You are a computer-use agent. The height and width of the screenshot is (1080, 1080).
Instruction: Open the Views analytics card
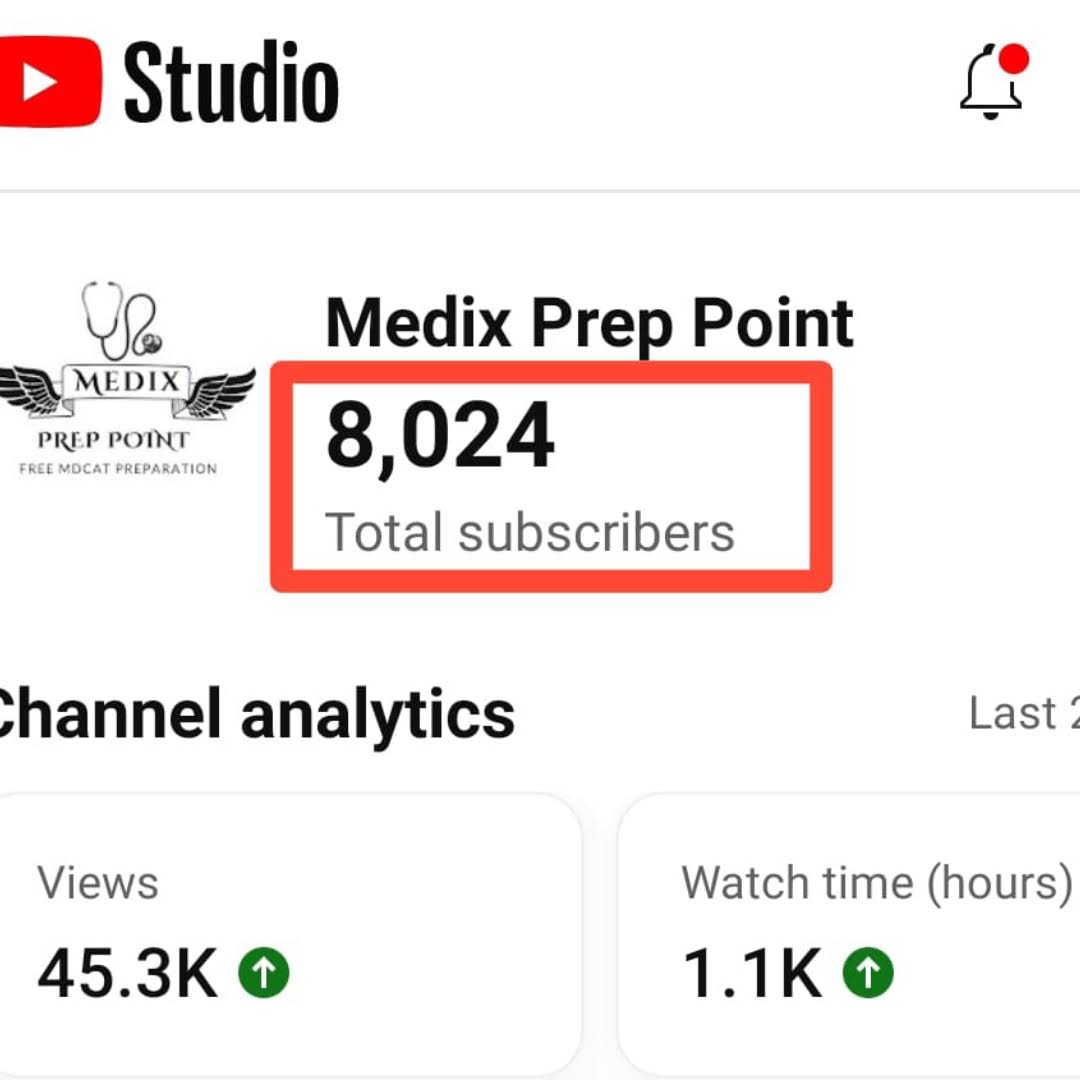coord(289,933)
